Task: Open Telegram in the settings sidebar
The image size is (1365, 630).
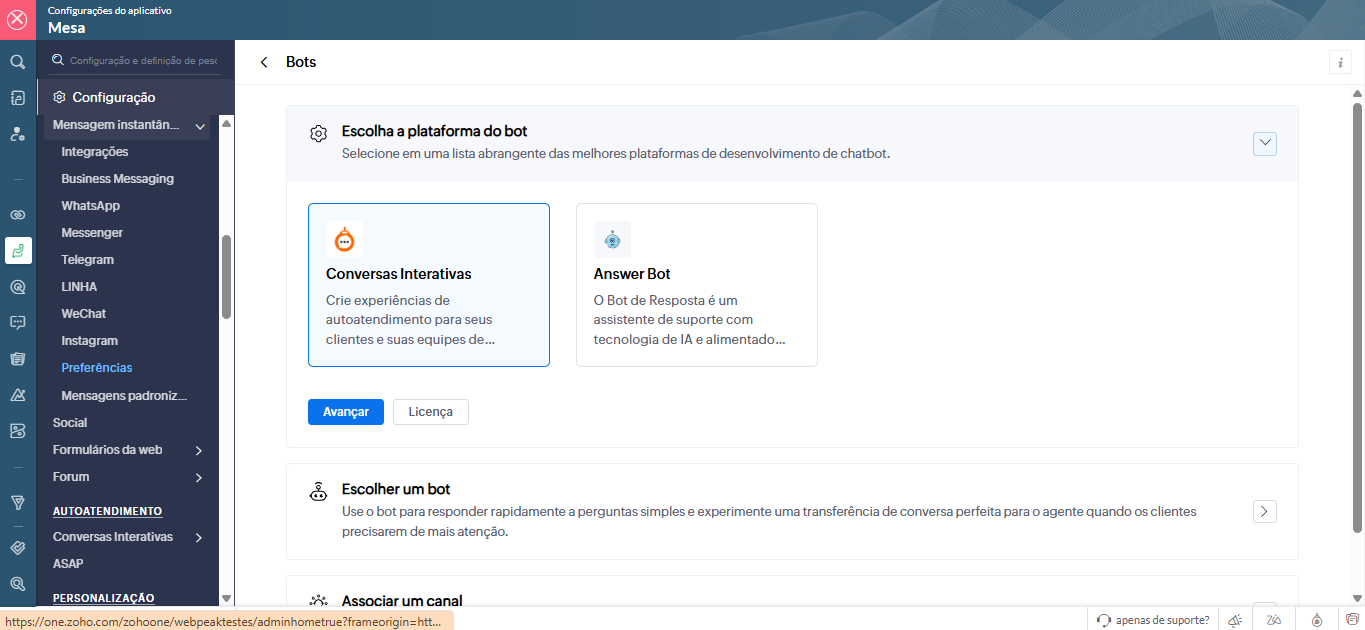Action: click(87, 260)
